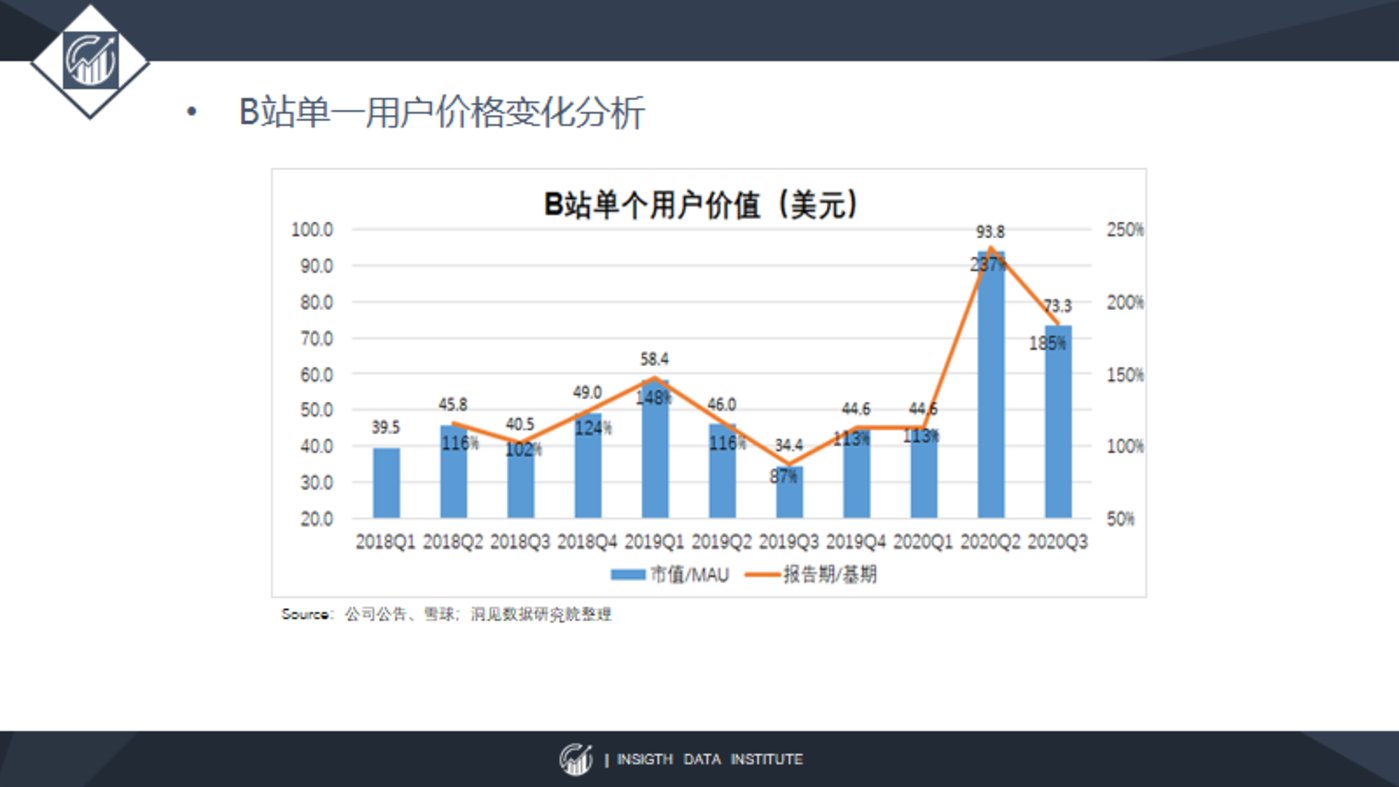1399x787 pixels.
Task: Select the percent label '87%'
Action: (x=784, y=477)
